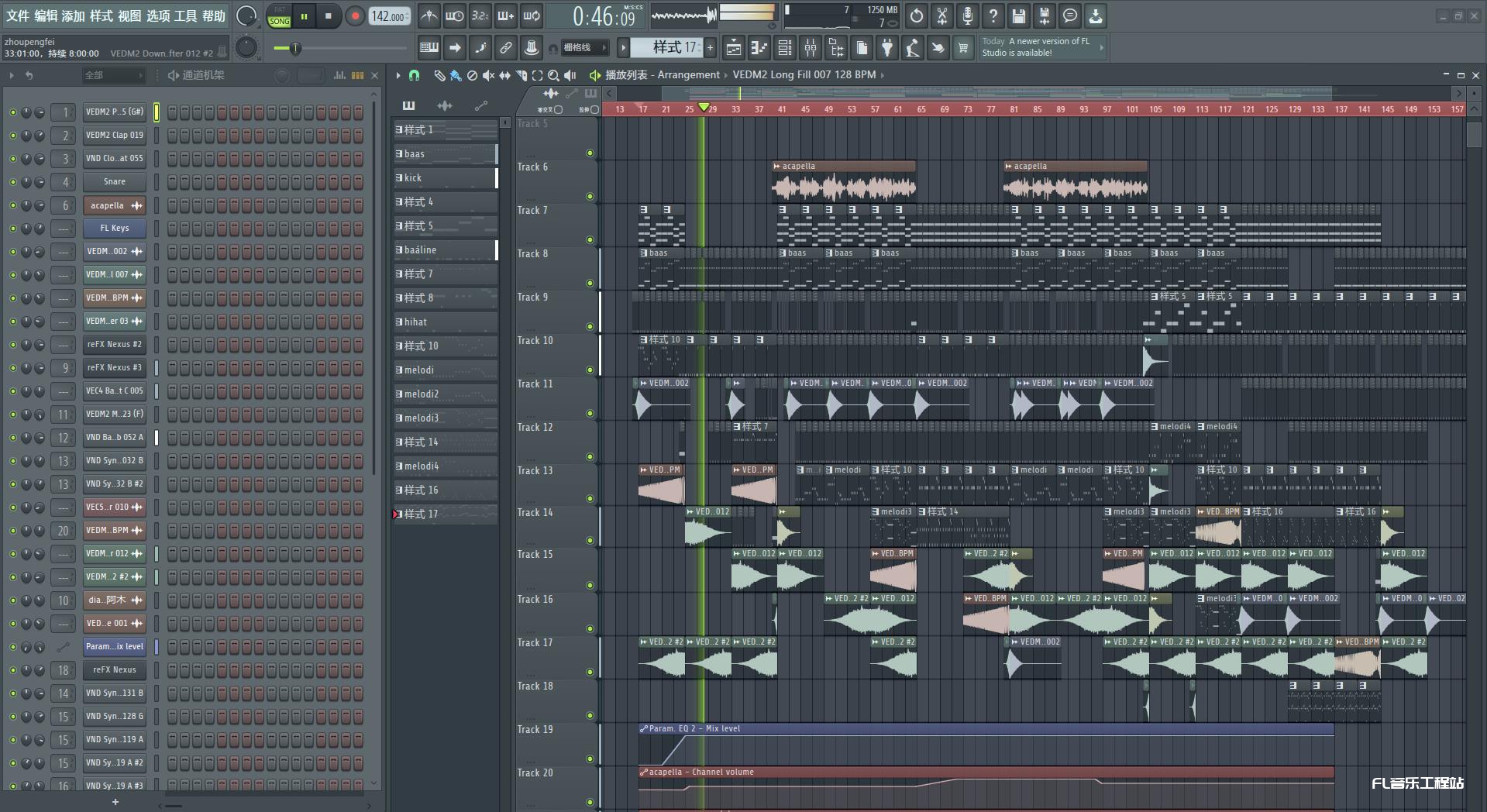The image size is (1487, 812).
Task: Open the 文件 menu
Action: coord(17,15)
